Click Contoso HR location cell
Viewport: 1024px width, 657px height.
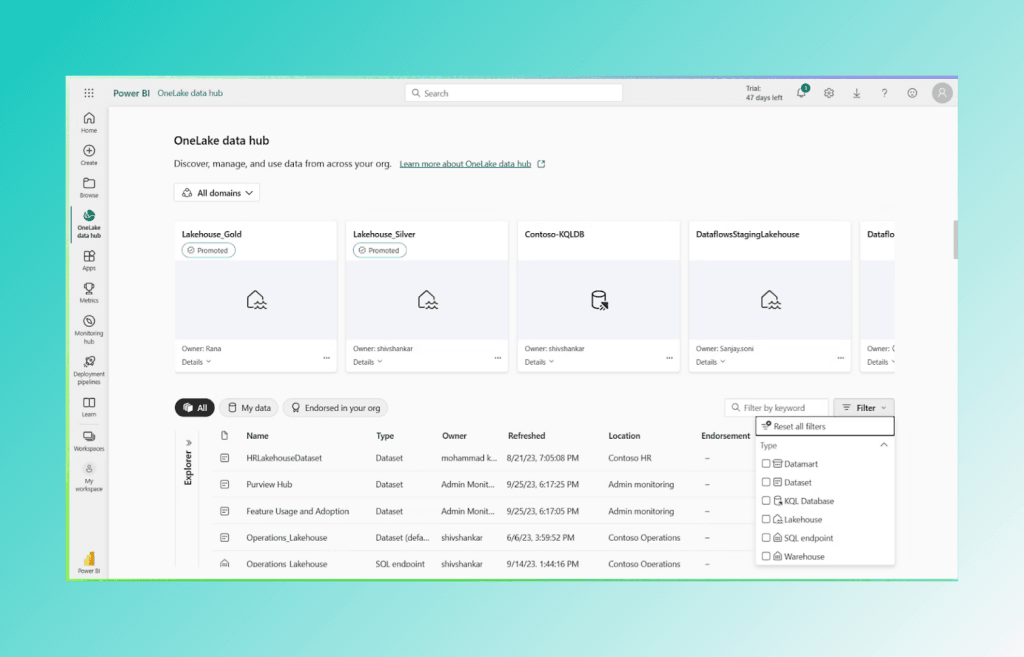coord(630,458)
